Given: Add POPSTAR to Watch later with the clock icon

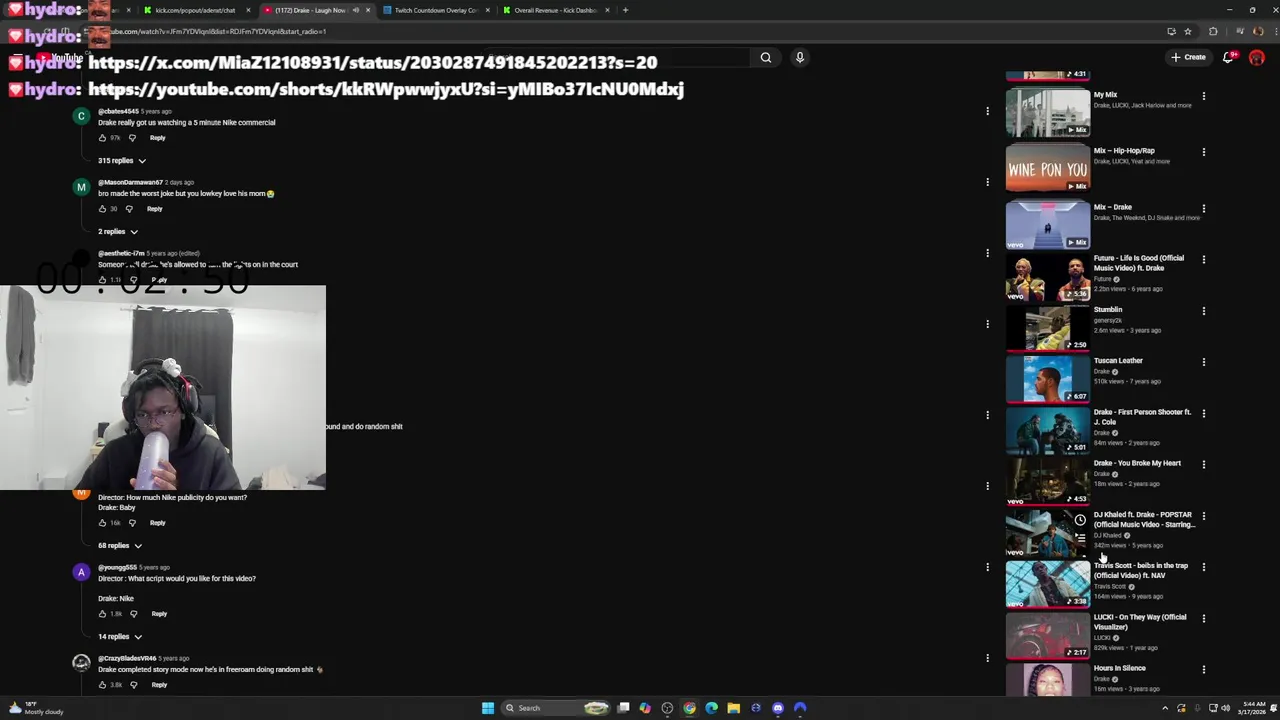Looking at the screenshot, I should (x=1080, y=520).
